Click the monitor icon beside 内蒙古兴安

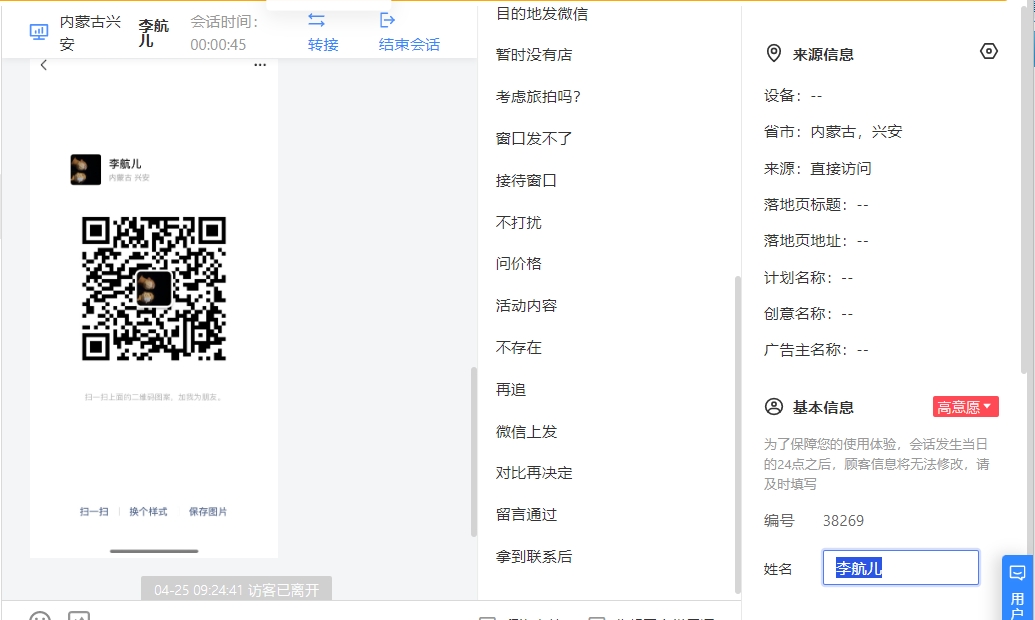(x=39, y=32)
